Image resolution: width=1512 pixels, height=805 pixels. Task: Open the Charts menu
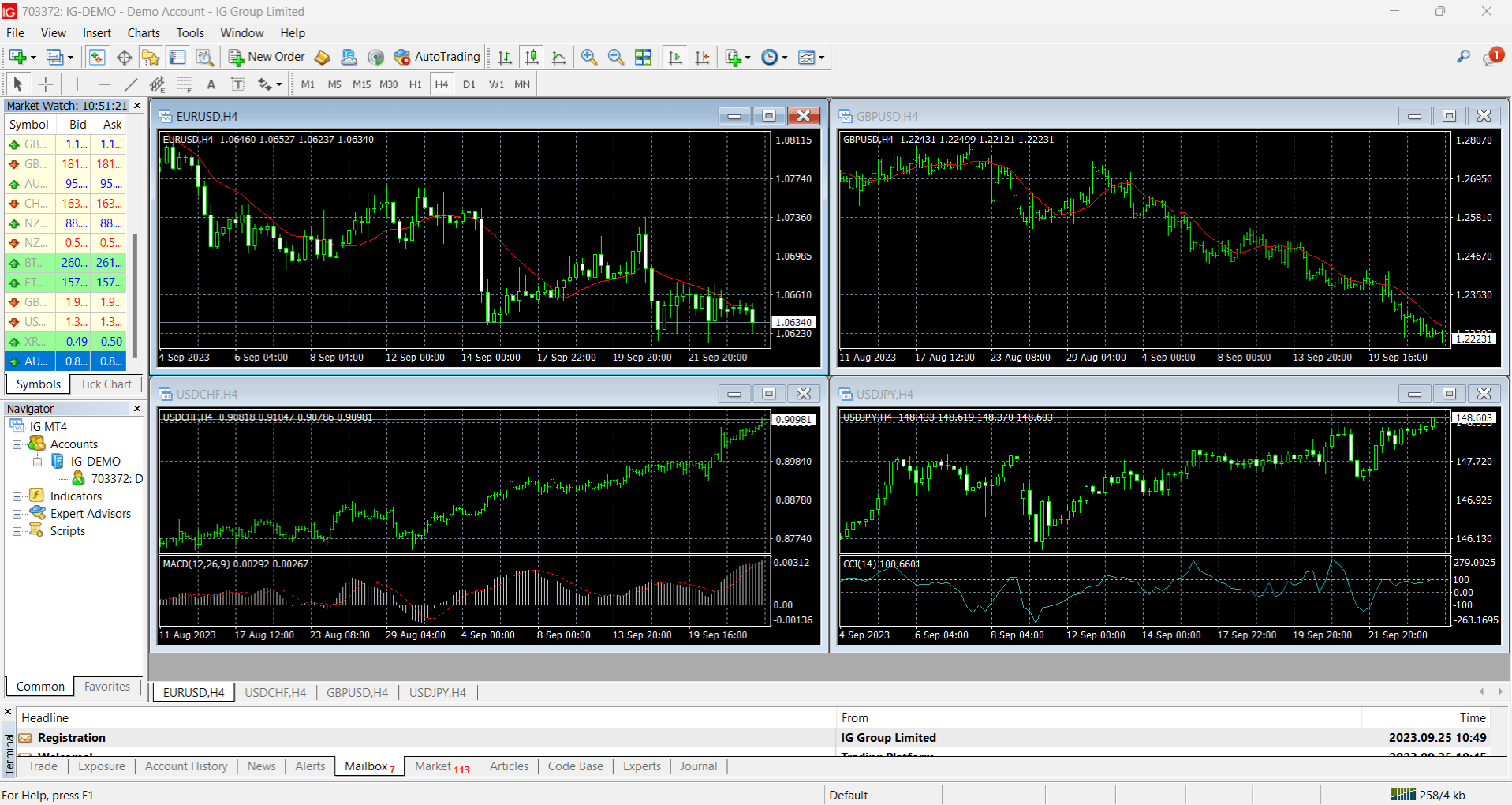(x=143, y=32)
